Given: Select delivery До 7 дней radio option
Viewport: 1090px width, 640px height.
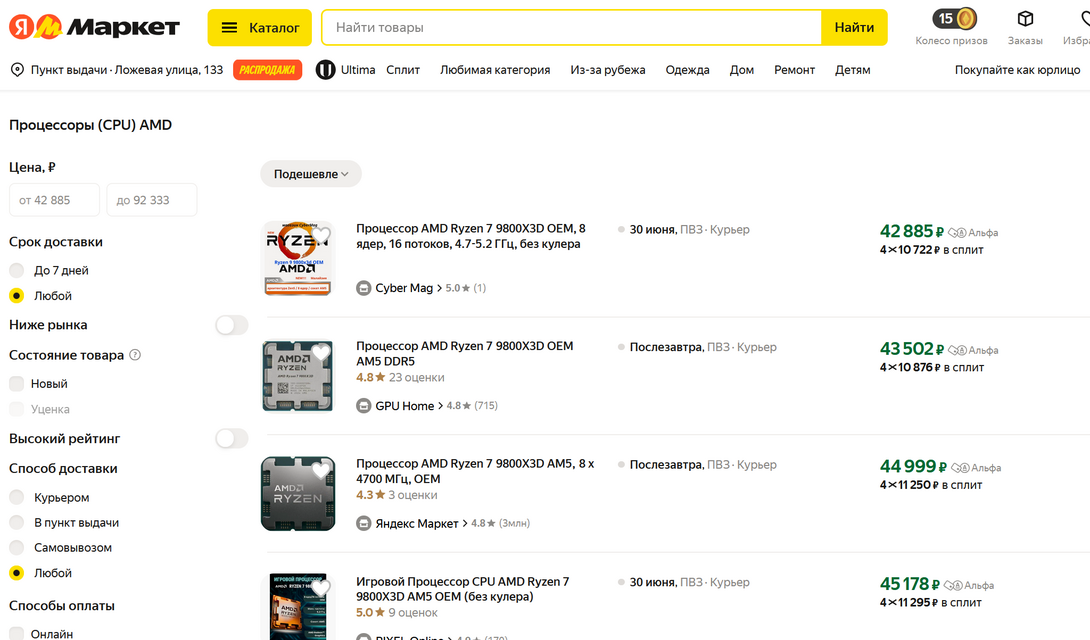Looking at the screenshot, I should 16,270.
